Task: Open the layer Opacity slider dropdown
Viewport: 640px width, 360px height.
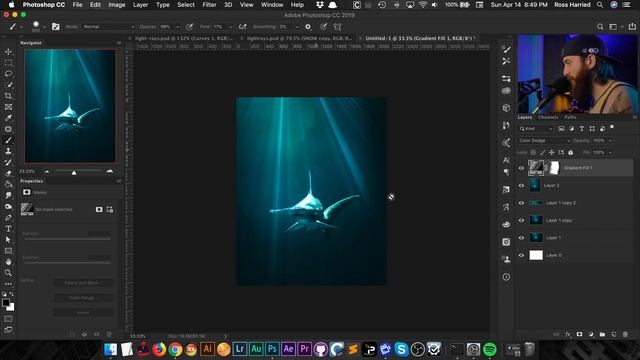Action: click(610, 140)
